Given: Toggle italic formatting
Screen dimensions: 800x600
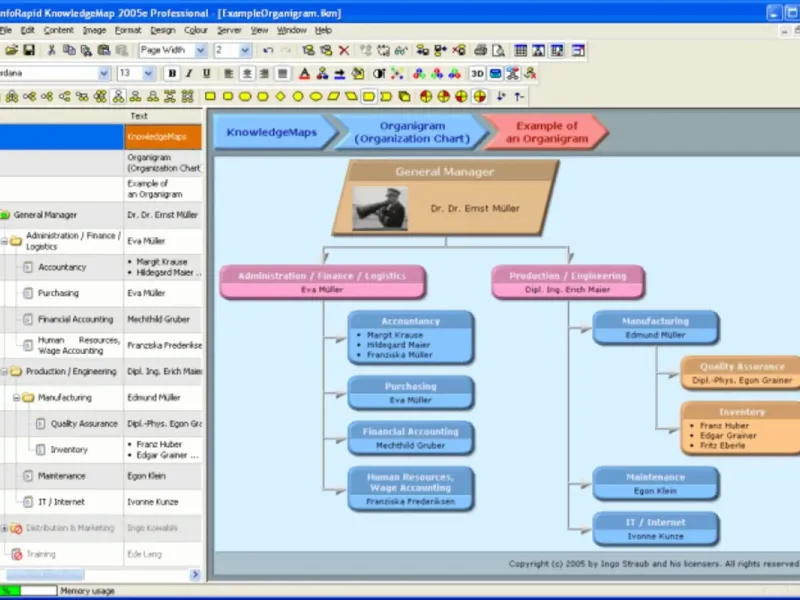Looking at the screenshot, I should (189, 73).
